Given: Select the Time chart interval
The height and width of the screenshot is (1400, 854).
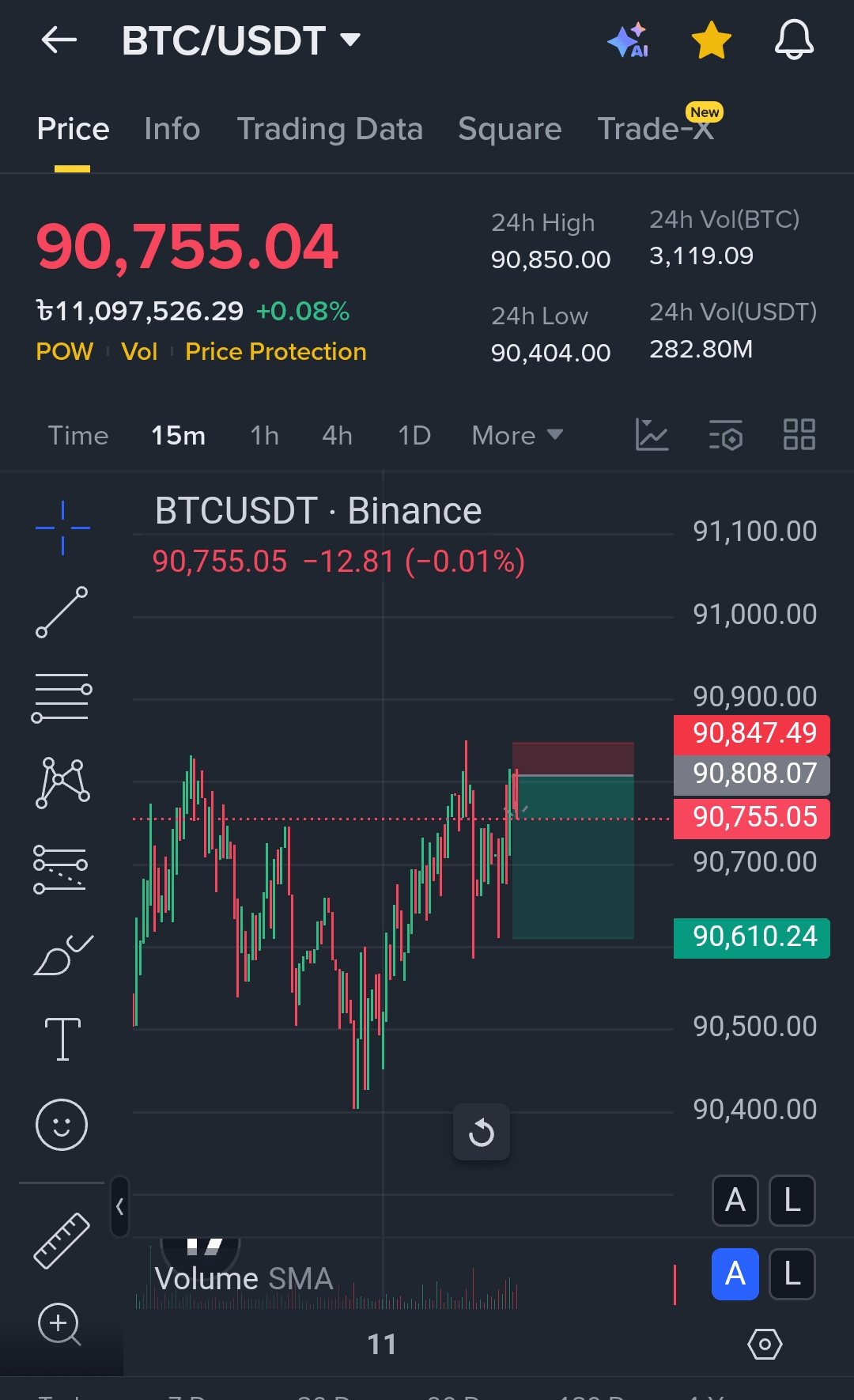Looking at the screenshot, I should 77,435.
